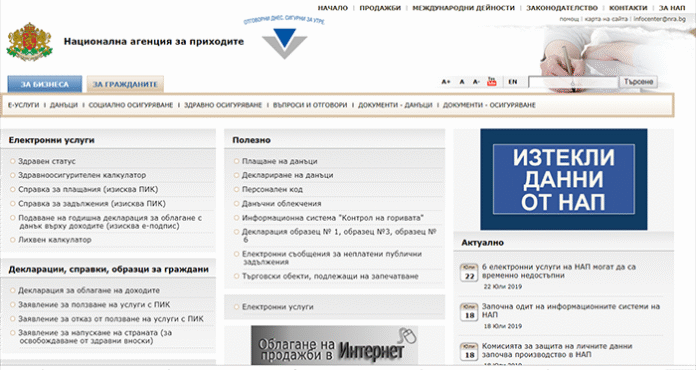Increase font size with A+ icon
The image size is (696, 370).
click(x=446, y=82)
